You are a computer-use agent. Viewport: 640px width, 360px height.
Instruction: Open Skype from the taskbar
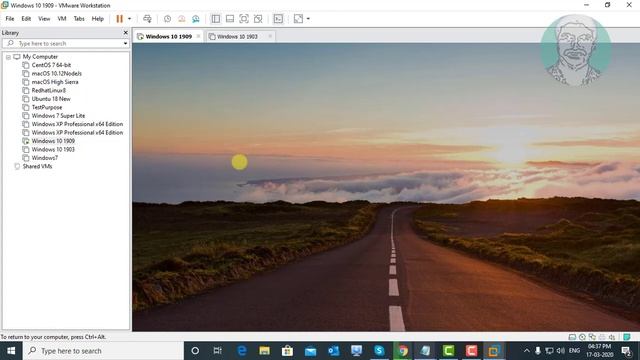(x=379, y=351)
